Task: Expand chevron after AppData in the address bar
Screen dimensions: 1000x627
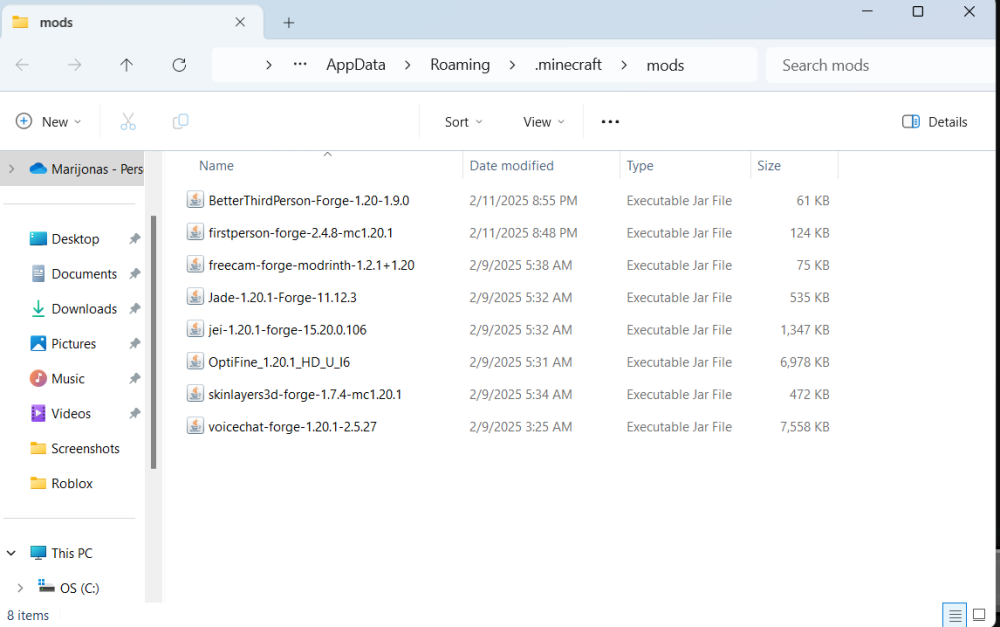Action: coord(408,65)
